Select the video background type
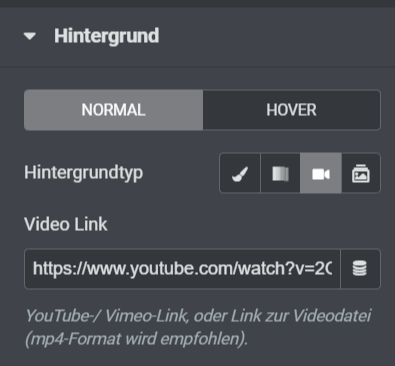This screenshot has width=395, height=366. coord(321,173)
